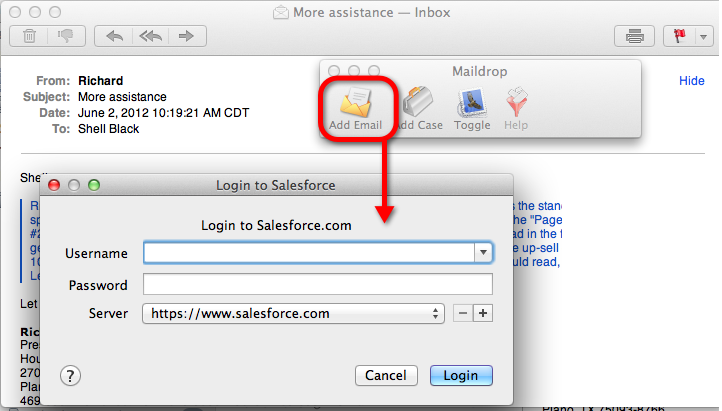Click the trash delete icon in toolbar

tap(29, 36)
